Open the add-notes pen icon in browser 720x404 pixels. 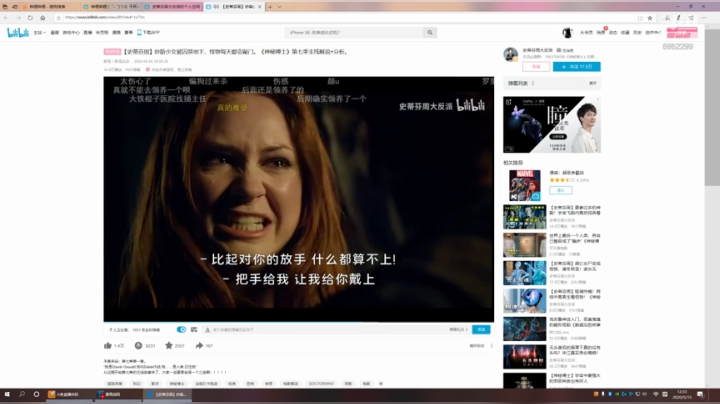point(679,18)
